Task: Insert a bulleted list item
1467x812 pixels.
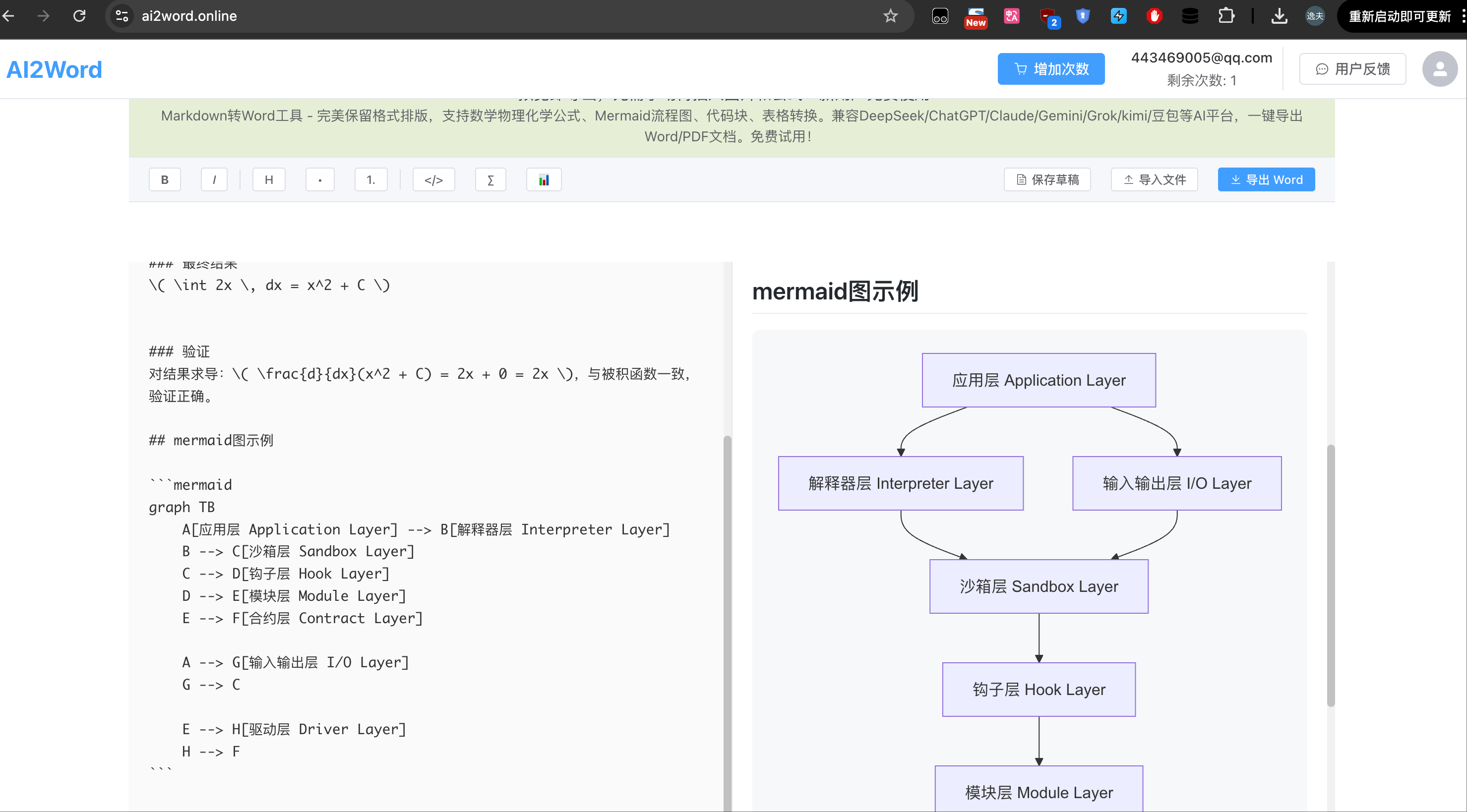Action: (x=320, y=180)
